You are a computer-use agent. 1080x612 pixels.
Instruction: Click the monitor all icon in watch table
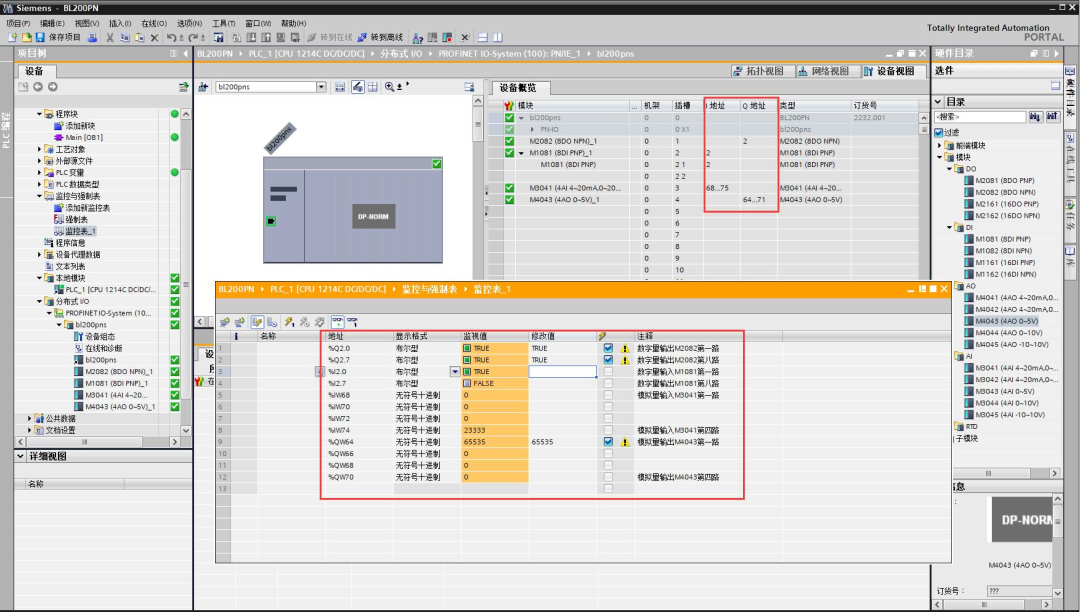pyautogui.click(x=338, y=321)
